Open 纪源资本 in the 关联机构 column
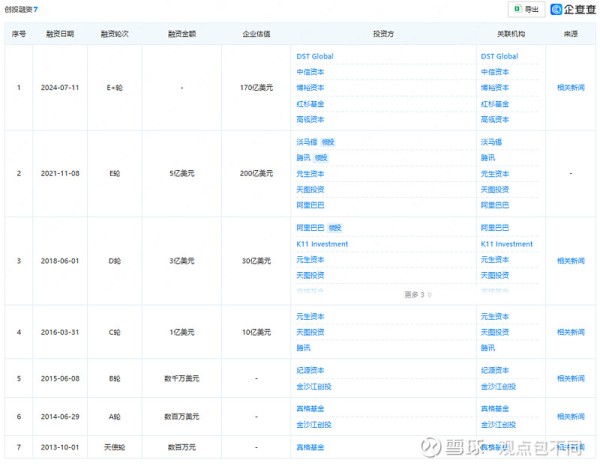 (494, 370)
